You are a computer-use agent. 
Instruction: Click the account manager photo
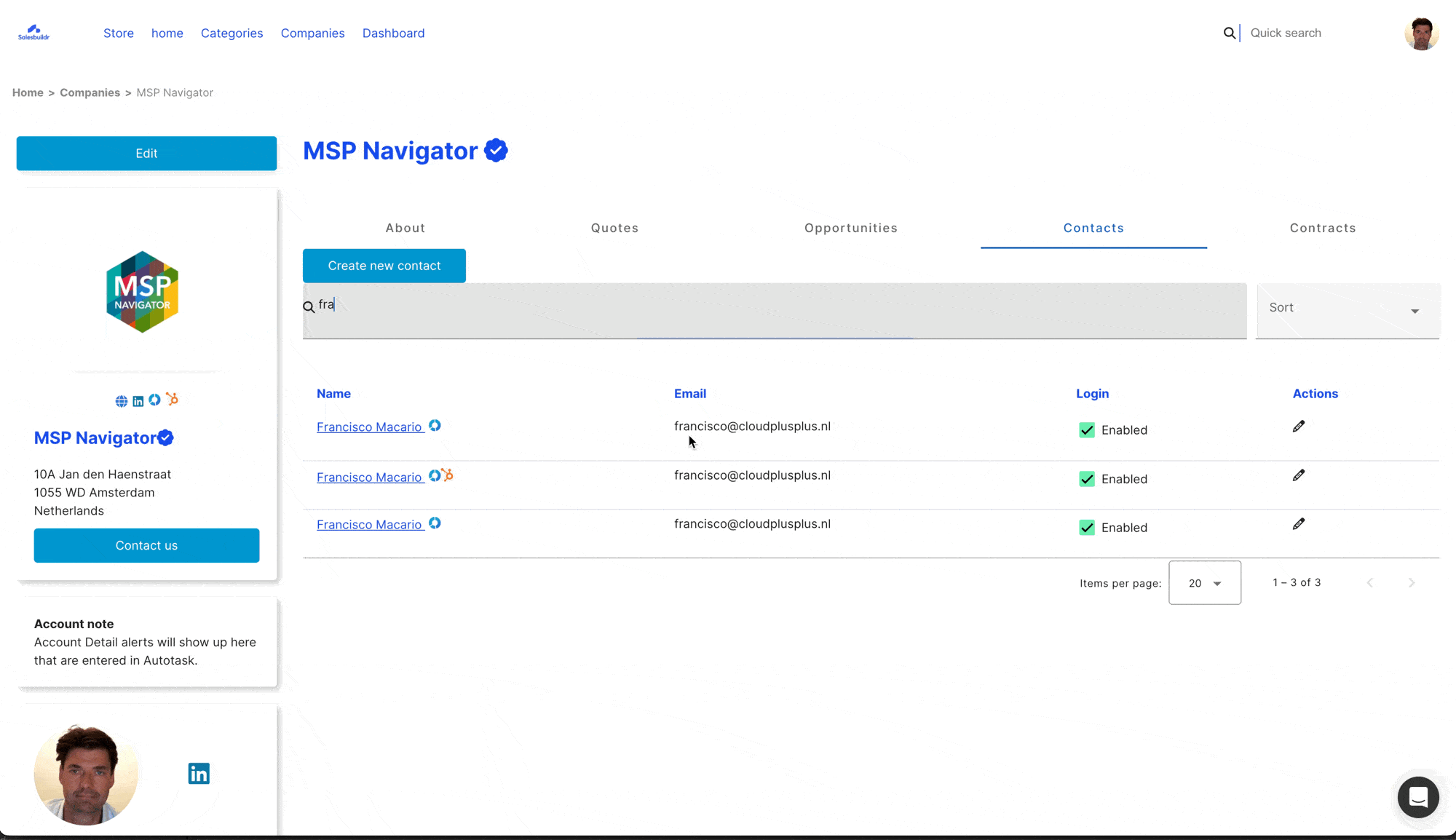[86, 774]
